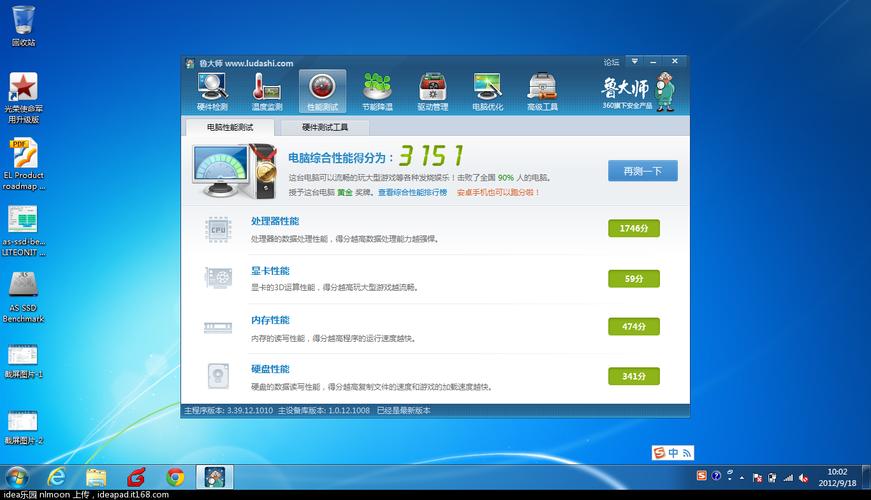This screenshot has height=500, width=871.
Task: Open 驱动管理 driver management
Action: pos(432,92)
